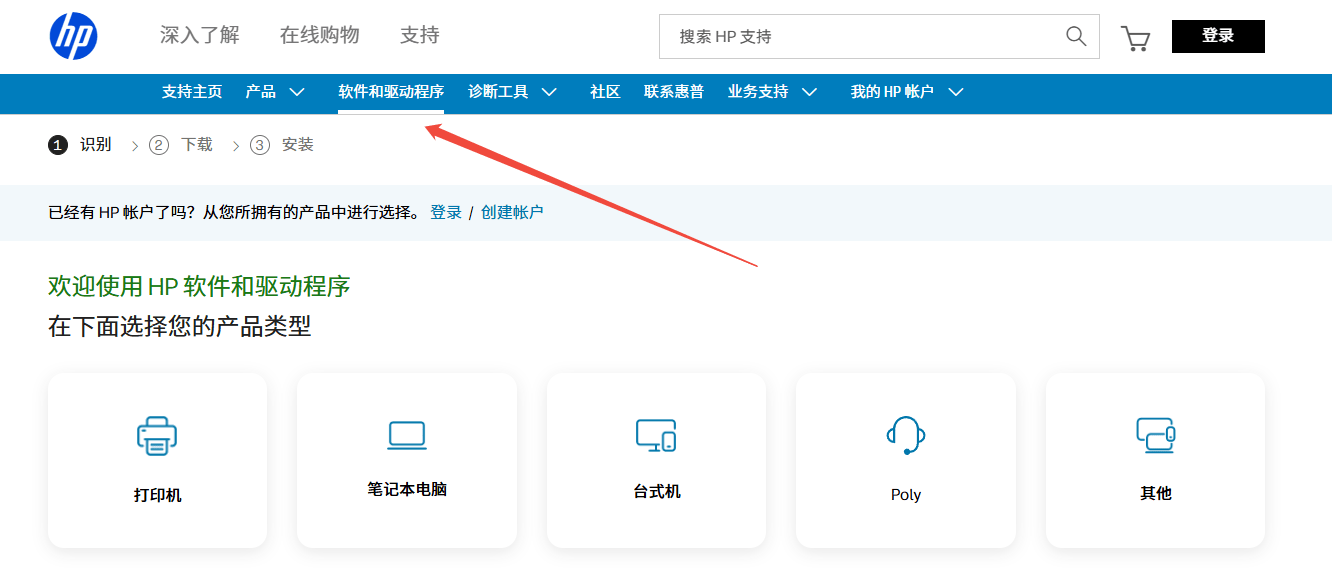Image resolution: width=1332 pixels, height=570 pixels.
Task: Expand the 业务支持 dropdown
Action: [x=810, y=92]
